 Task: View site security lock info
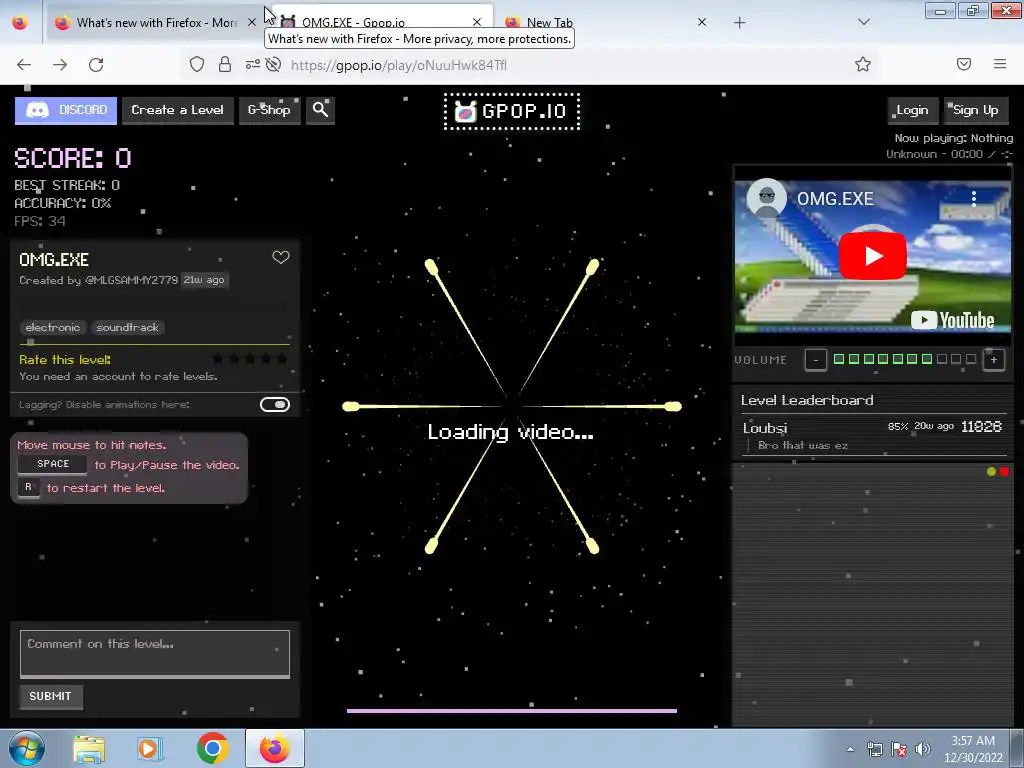click(x=225, y=64)
